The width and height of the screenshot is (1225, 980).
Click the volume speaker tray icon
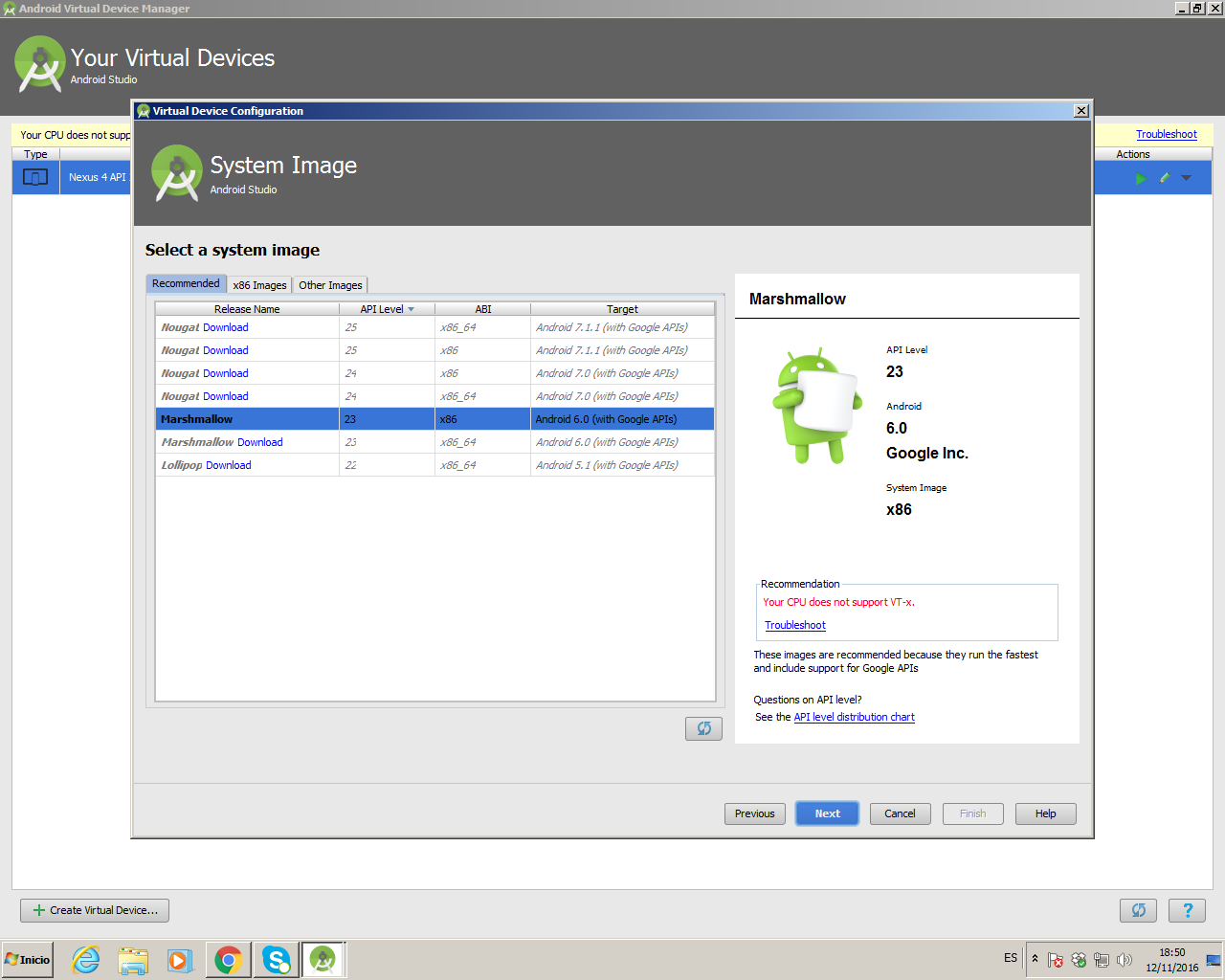point(1125,960)
